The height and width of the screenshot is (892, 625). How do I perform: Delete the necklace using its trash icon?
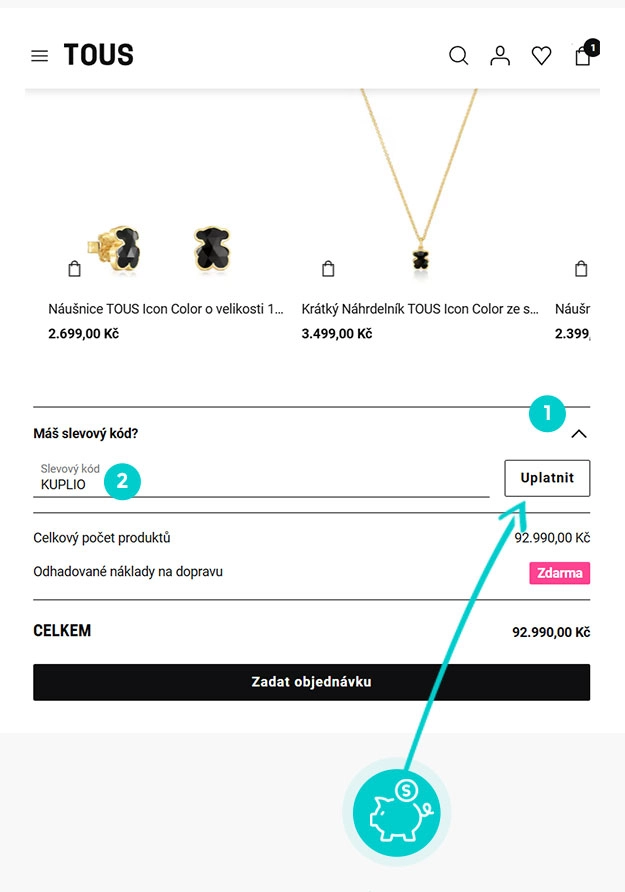[x=328, y=268]
